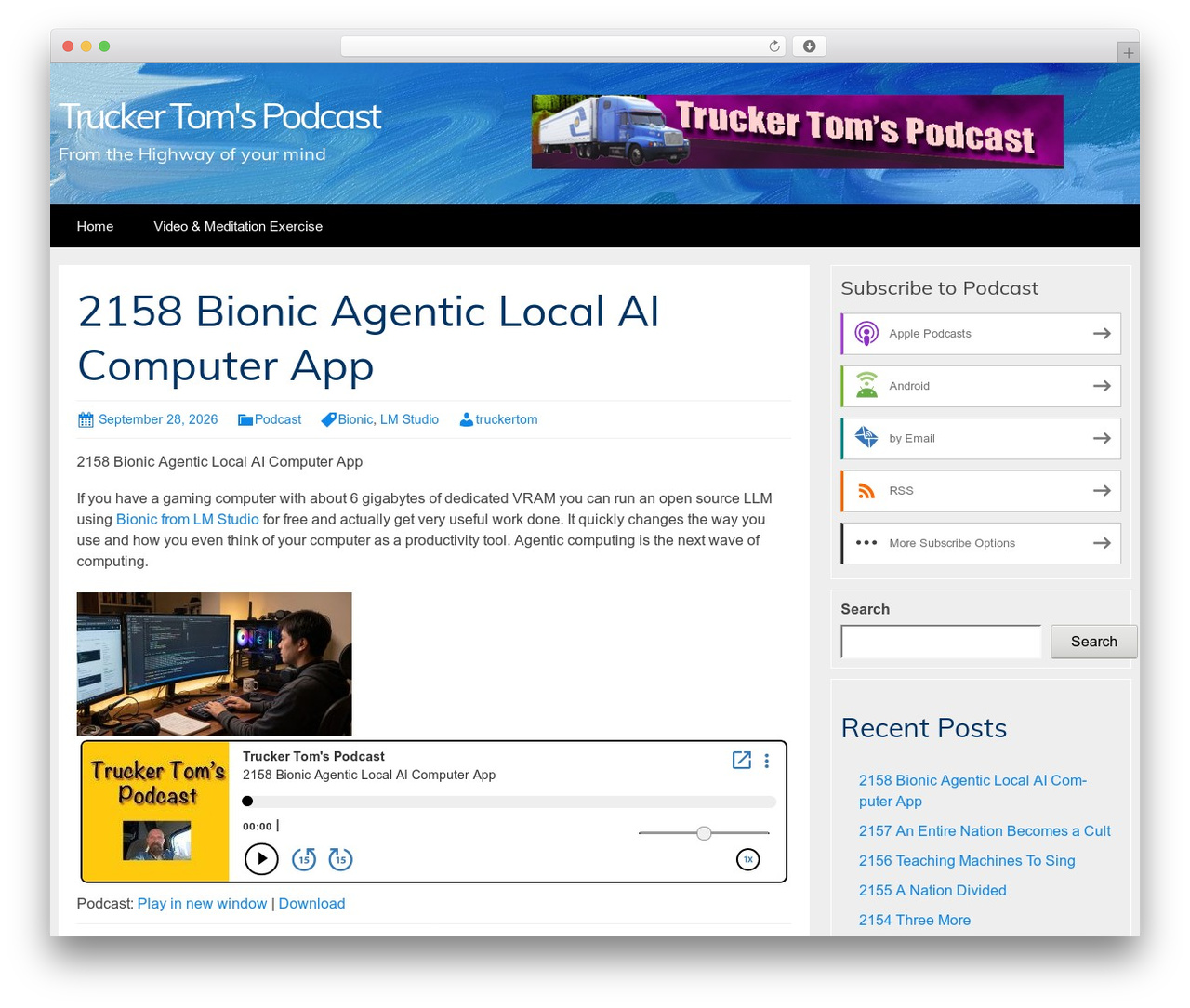
Task: Focus the sidebar search field
Action: coord(941,642)
